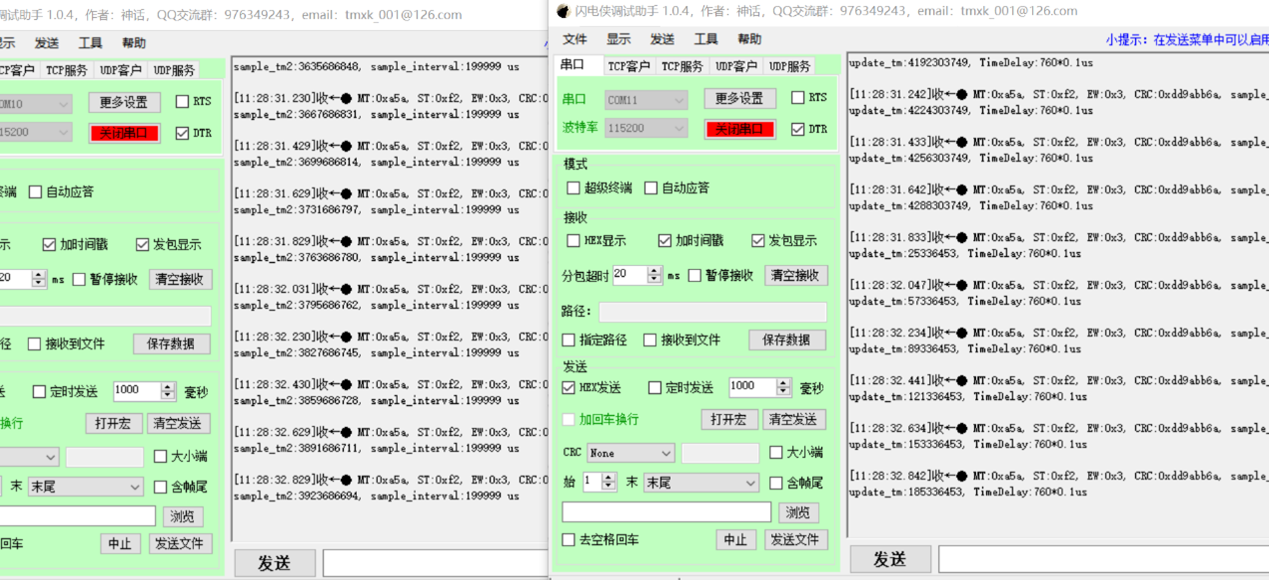Toggle RTS checkbox in right window
This screenshot has width=1269, height=580.
(x=798, y=97)
